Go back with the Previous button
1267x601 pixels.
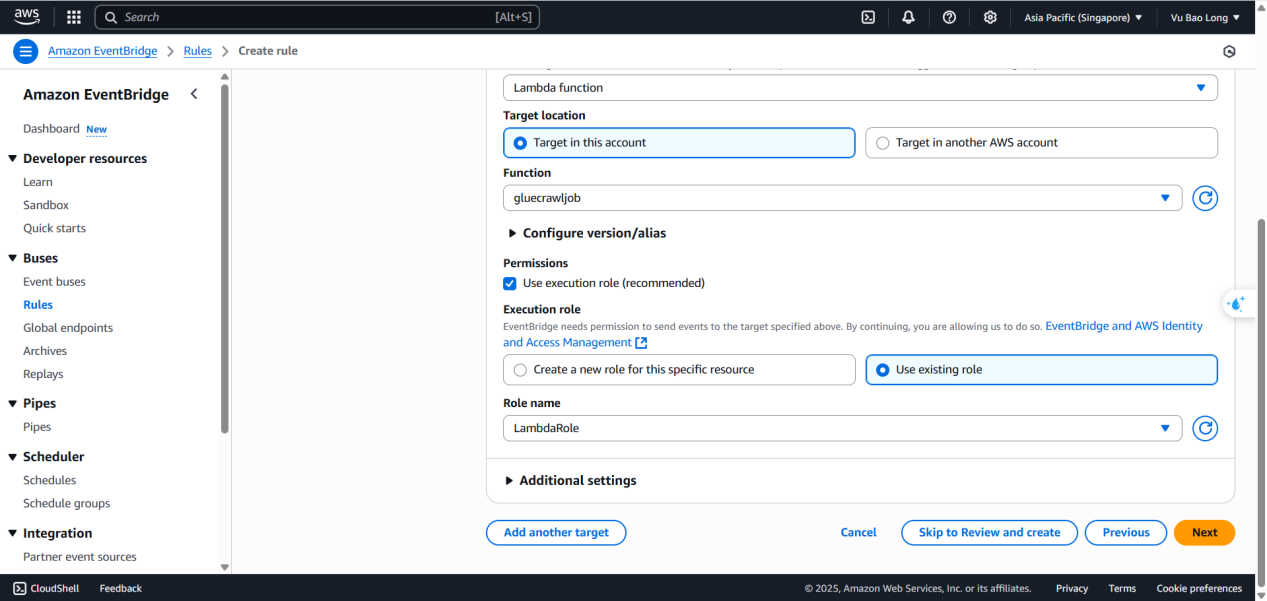click(1126, 533)
